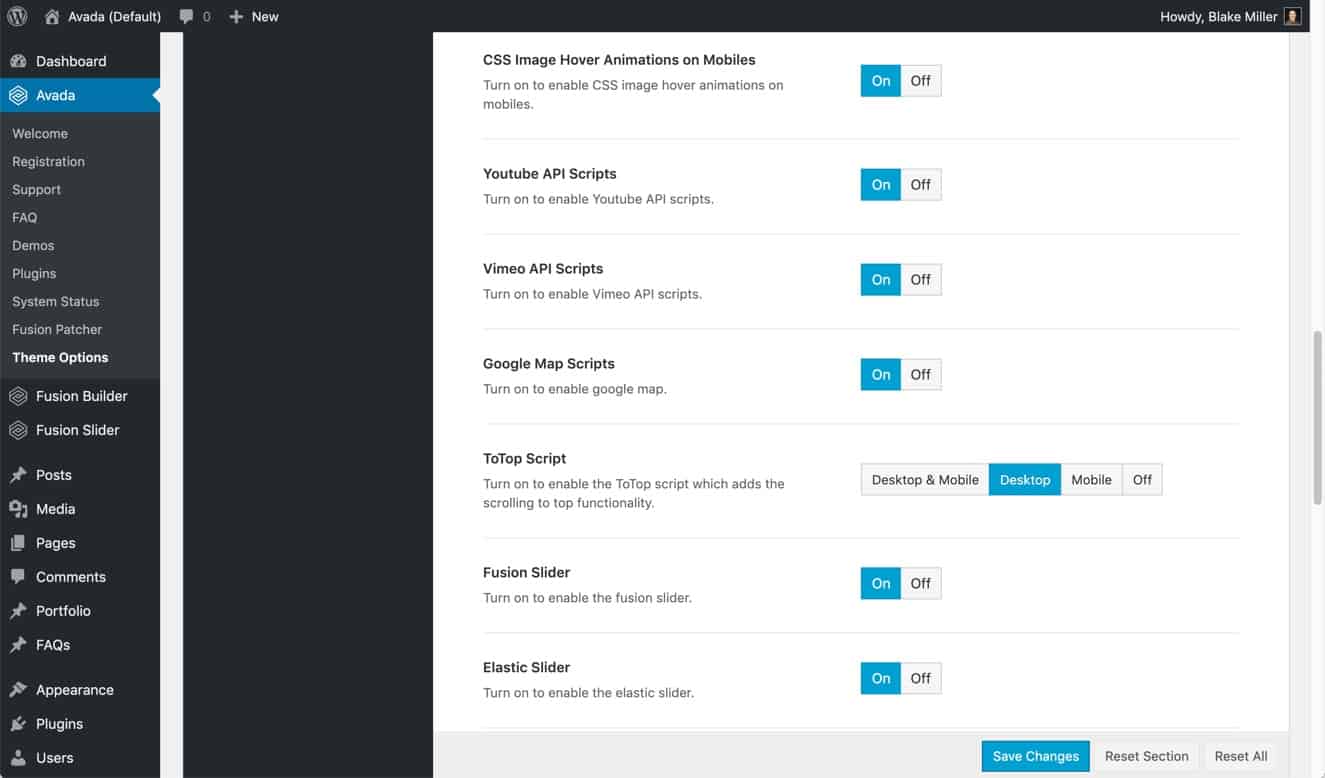Select Desktop for ToTop Script
1325x778 pixels.
coord(1025,480)
